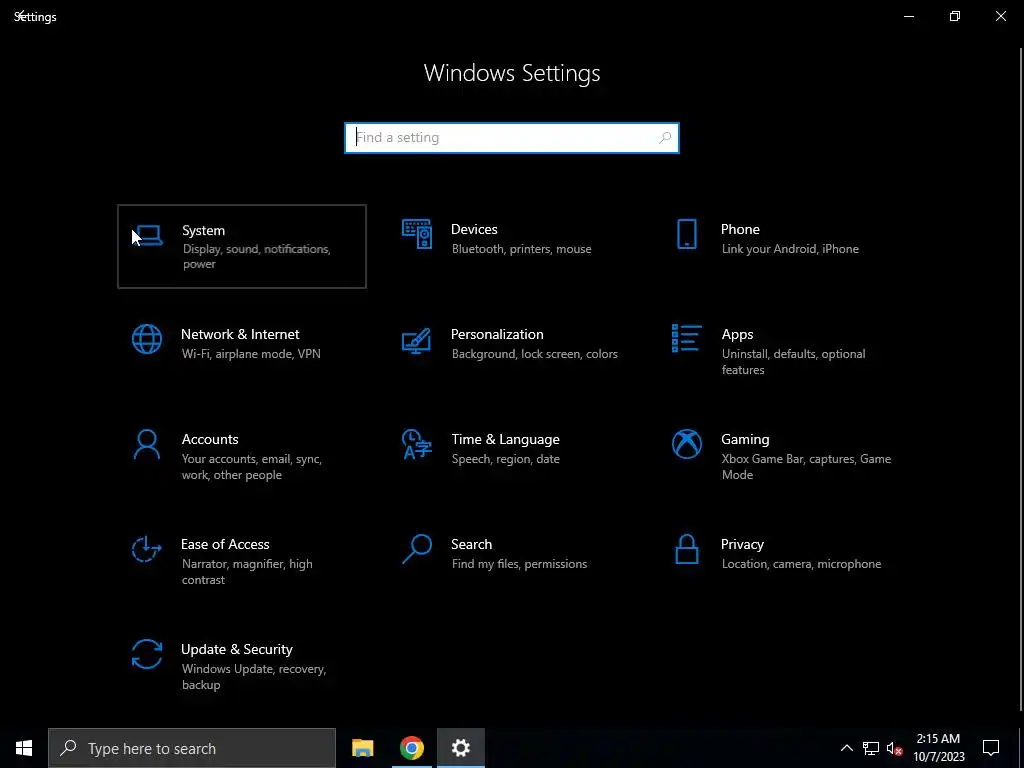The height and width of the screenshot is (768, 1024).
Task: Click the Update & Security title text
Action: tap(236, 650)
